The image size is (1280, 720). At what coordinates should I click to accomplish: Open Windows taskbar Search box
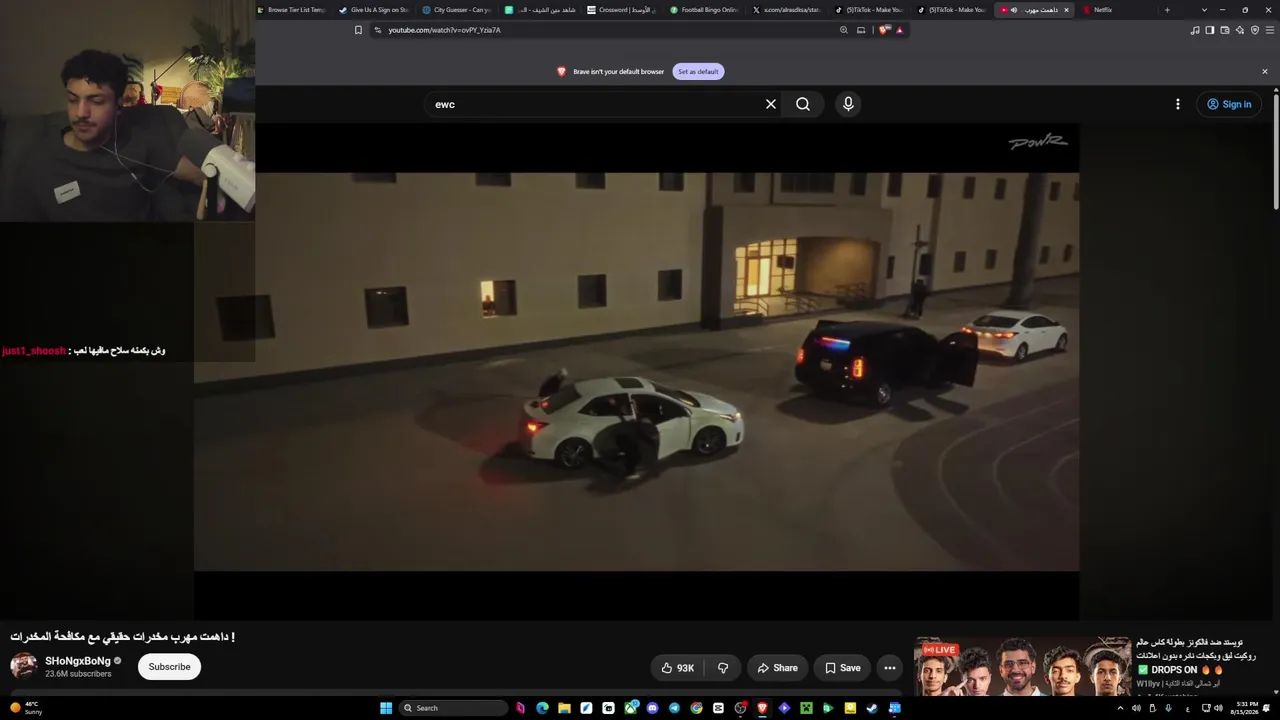[453, 708]
